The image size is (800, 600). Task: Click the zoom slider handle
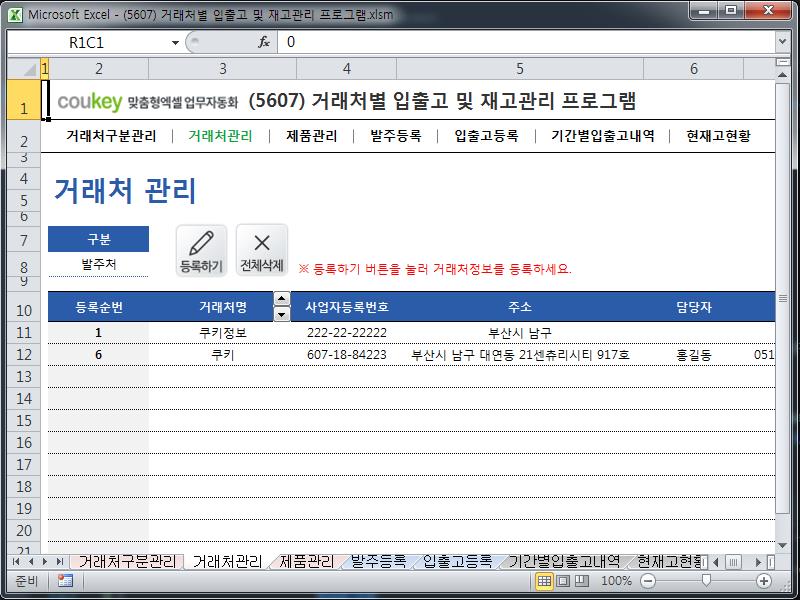[x=706, y=581]
